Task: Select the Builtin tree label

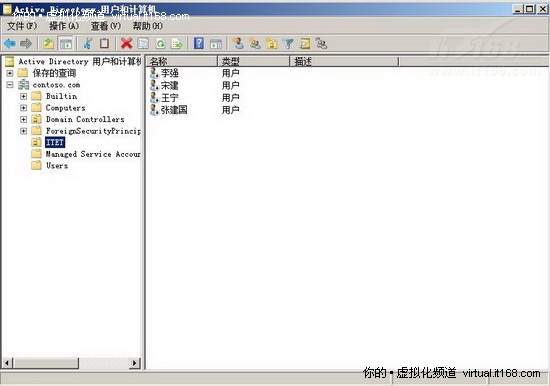Action: (61, 96)
